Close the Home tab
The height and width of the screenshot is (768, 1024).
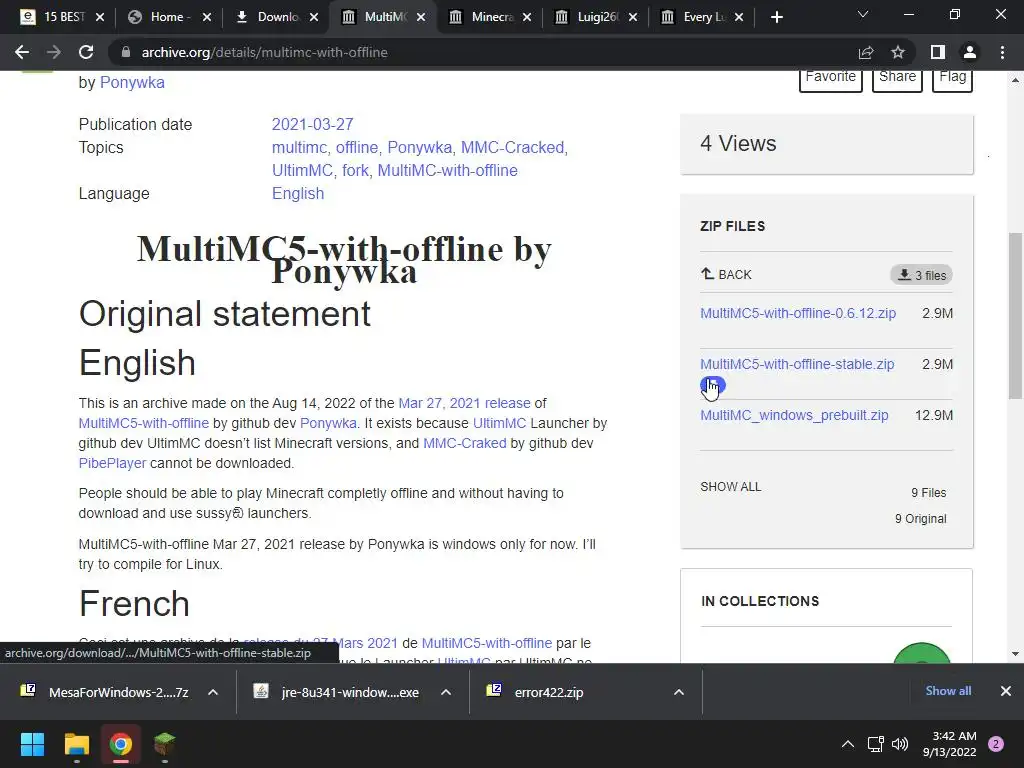[x=207, y=17]
